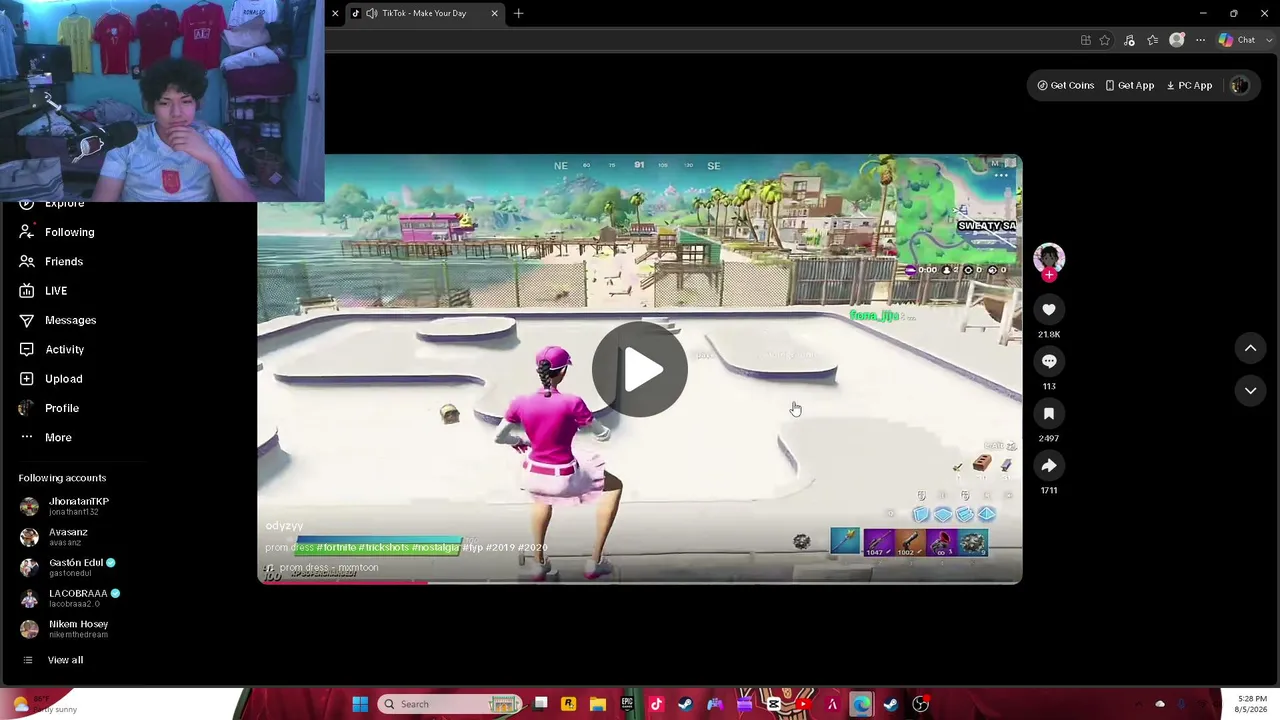Screen dimensions: 1280x720
Task: Play the paused TikTok video
Action: pyautogui.click(x=640, y=370)
